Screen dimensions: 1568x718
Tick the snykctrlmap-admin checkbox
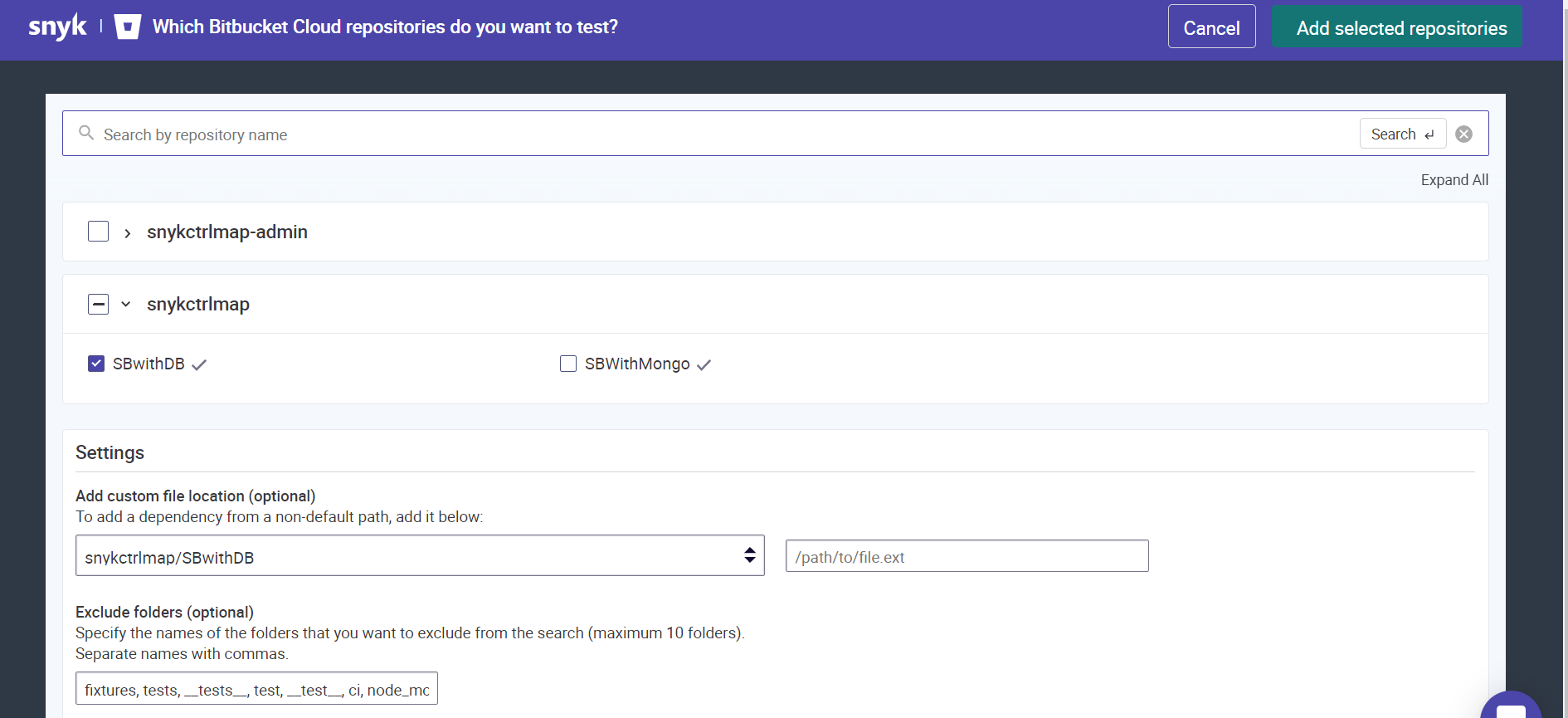click(99, 232)
